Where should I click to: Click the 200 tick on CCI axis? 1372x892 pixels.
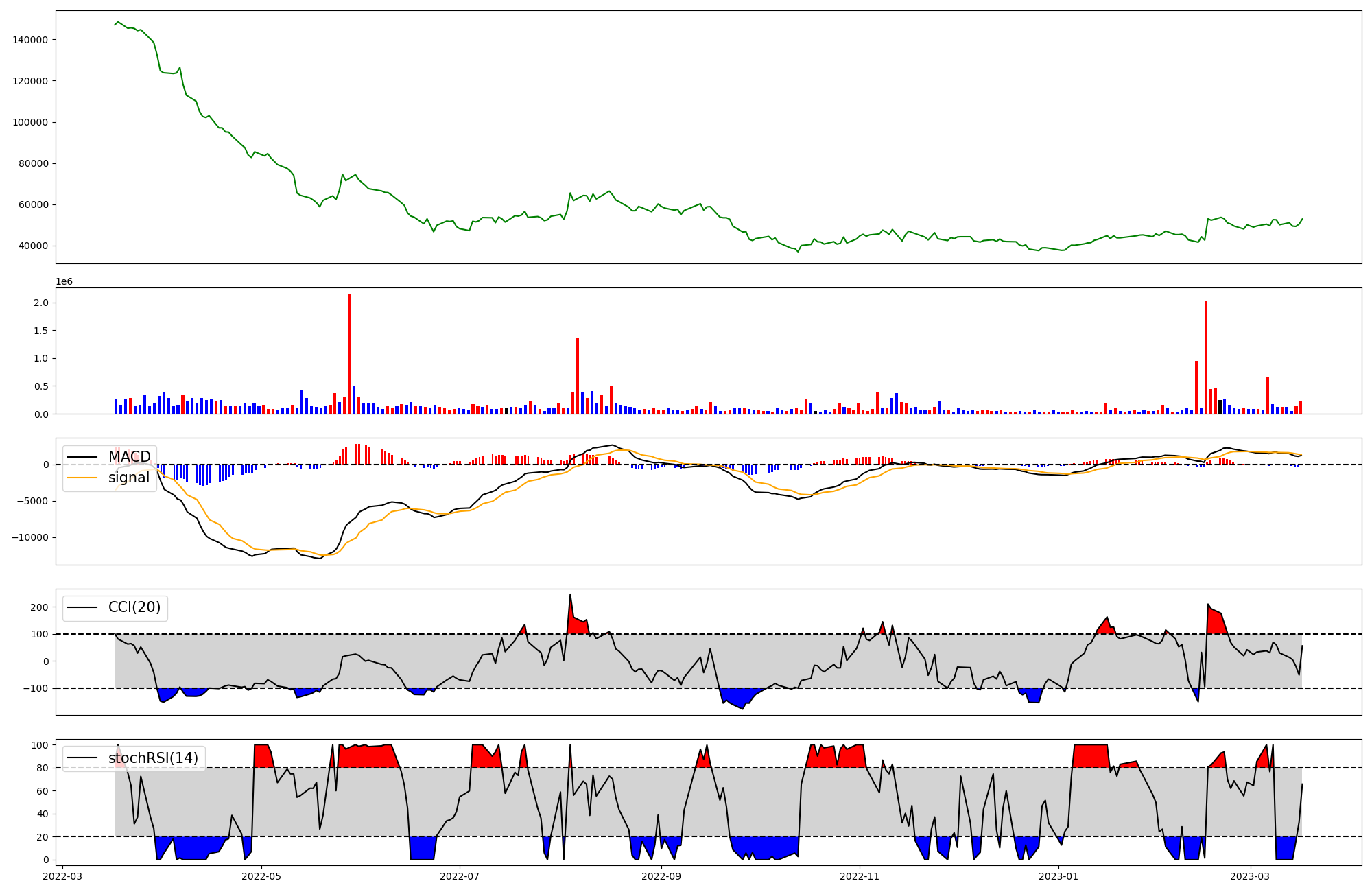coord(39,607)
